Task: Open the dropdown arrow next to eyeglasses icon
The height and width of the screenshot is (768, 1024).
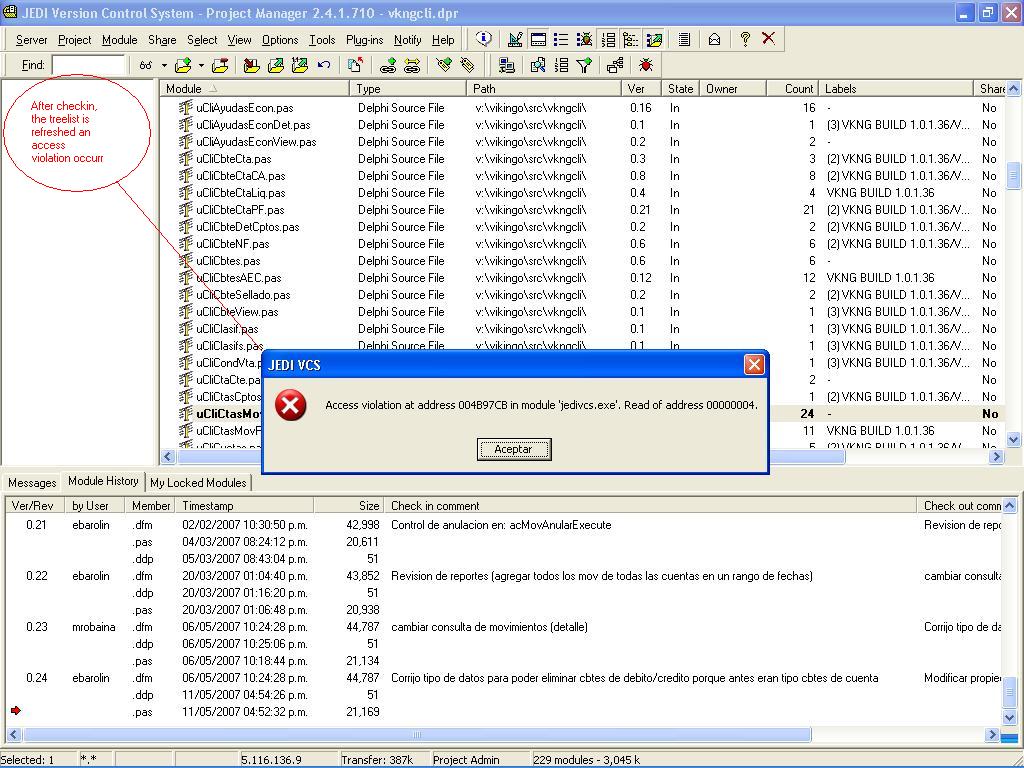Action: click(164, 65)
